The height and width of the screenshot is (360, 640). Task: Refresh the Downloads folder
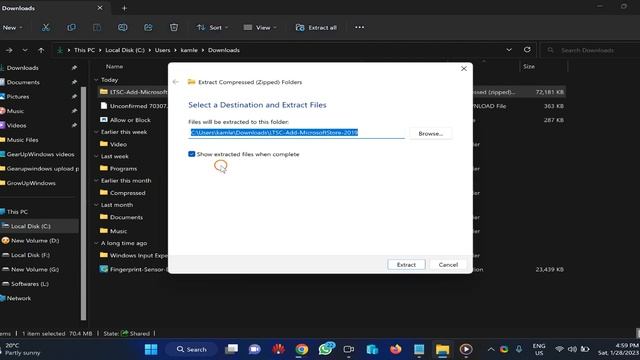click(x=527, y=50)
